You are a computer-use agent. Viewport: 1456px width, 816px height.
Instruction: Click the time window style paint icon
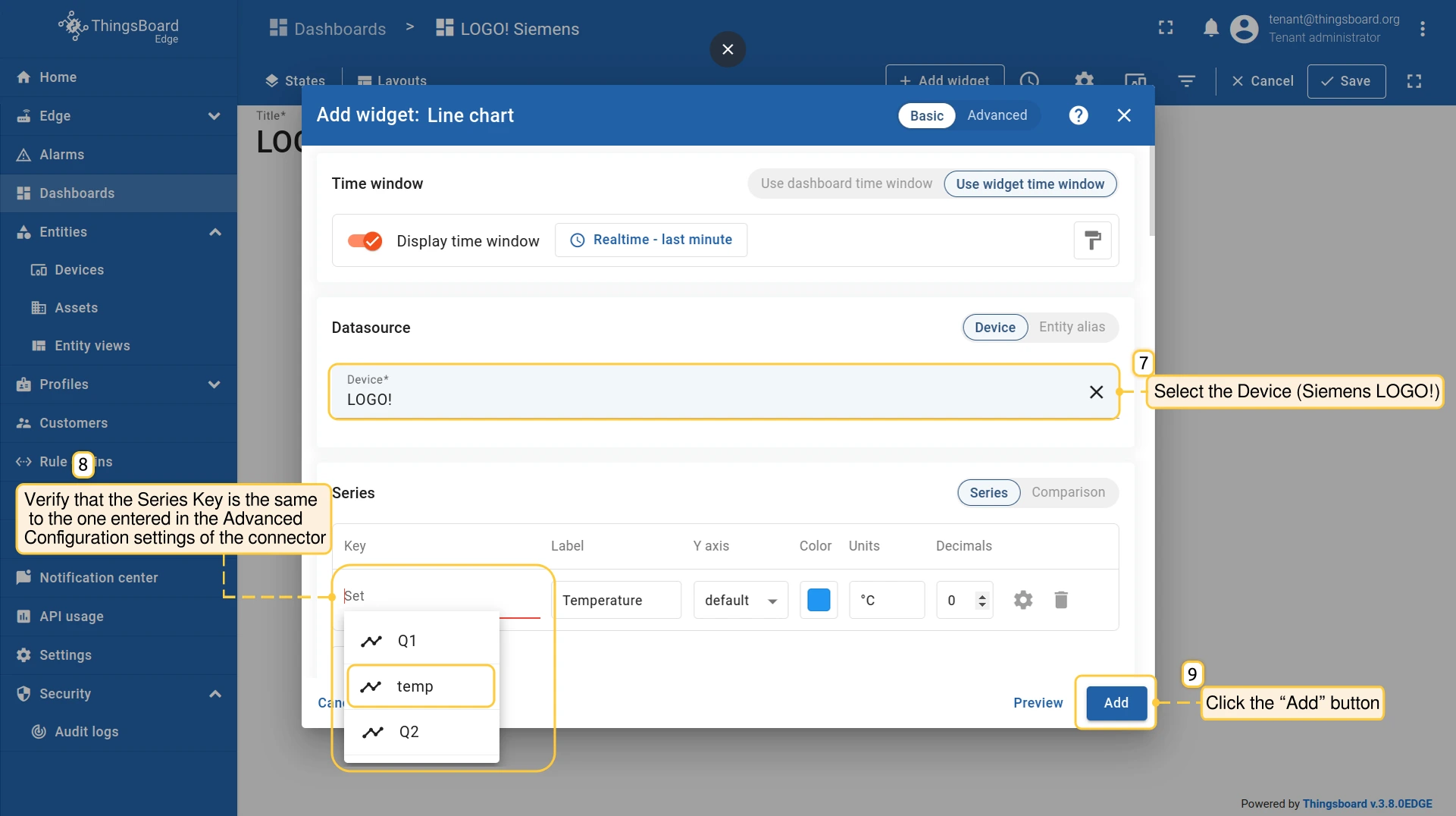click(x=1092, y=240)
